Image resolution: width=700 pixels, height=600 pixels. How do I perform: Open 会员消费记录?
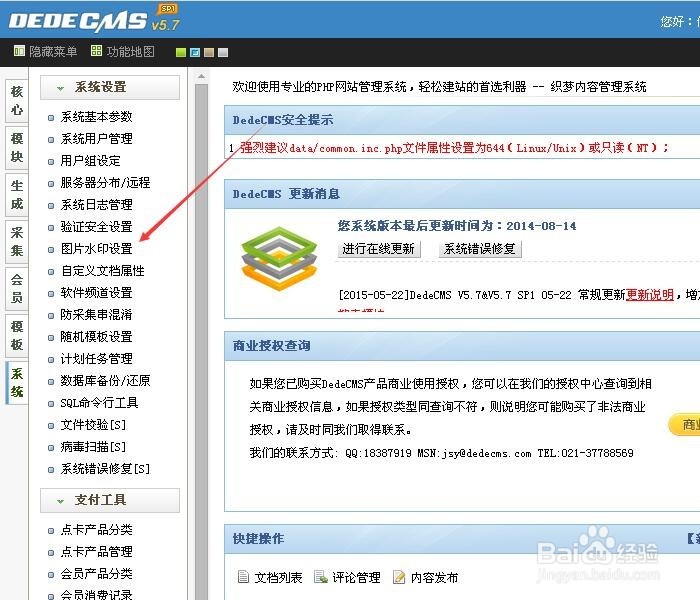point(96,595)
